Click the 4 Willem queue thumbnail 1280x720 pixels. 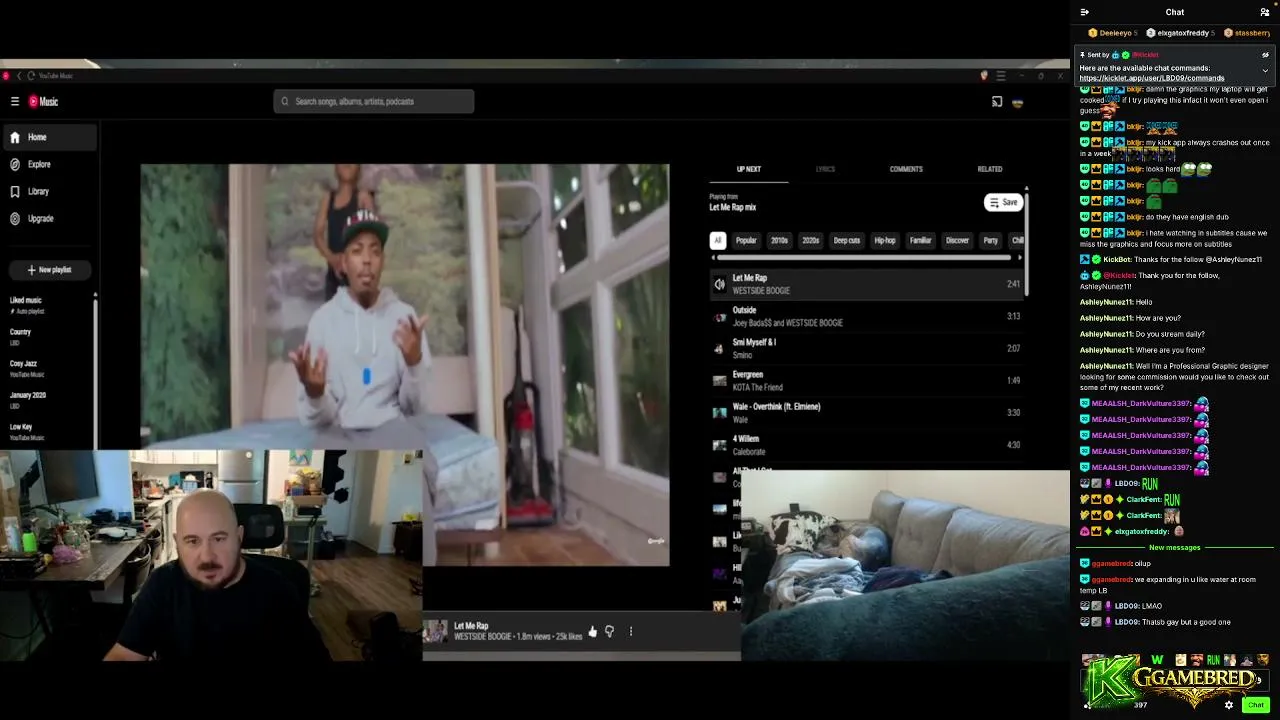point(719,445)
